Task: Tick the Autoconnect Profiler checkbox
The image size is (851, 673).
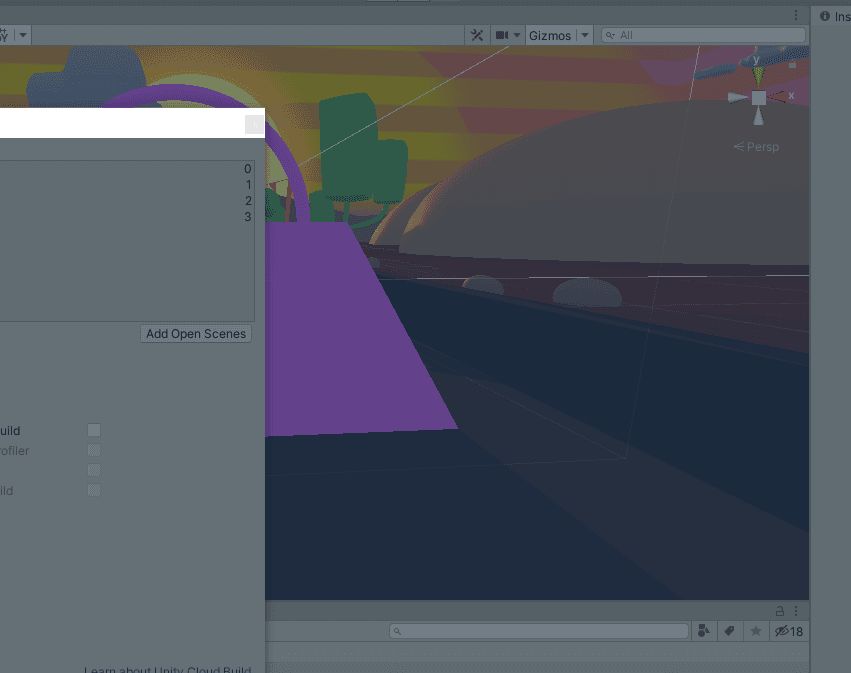Action: 94,451
